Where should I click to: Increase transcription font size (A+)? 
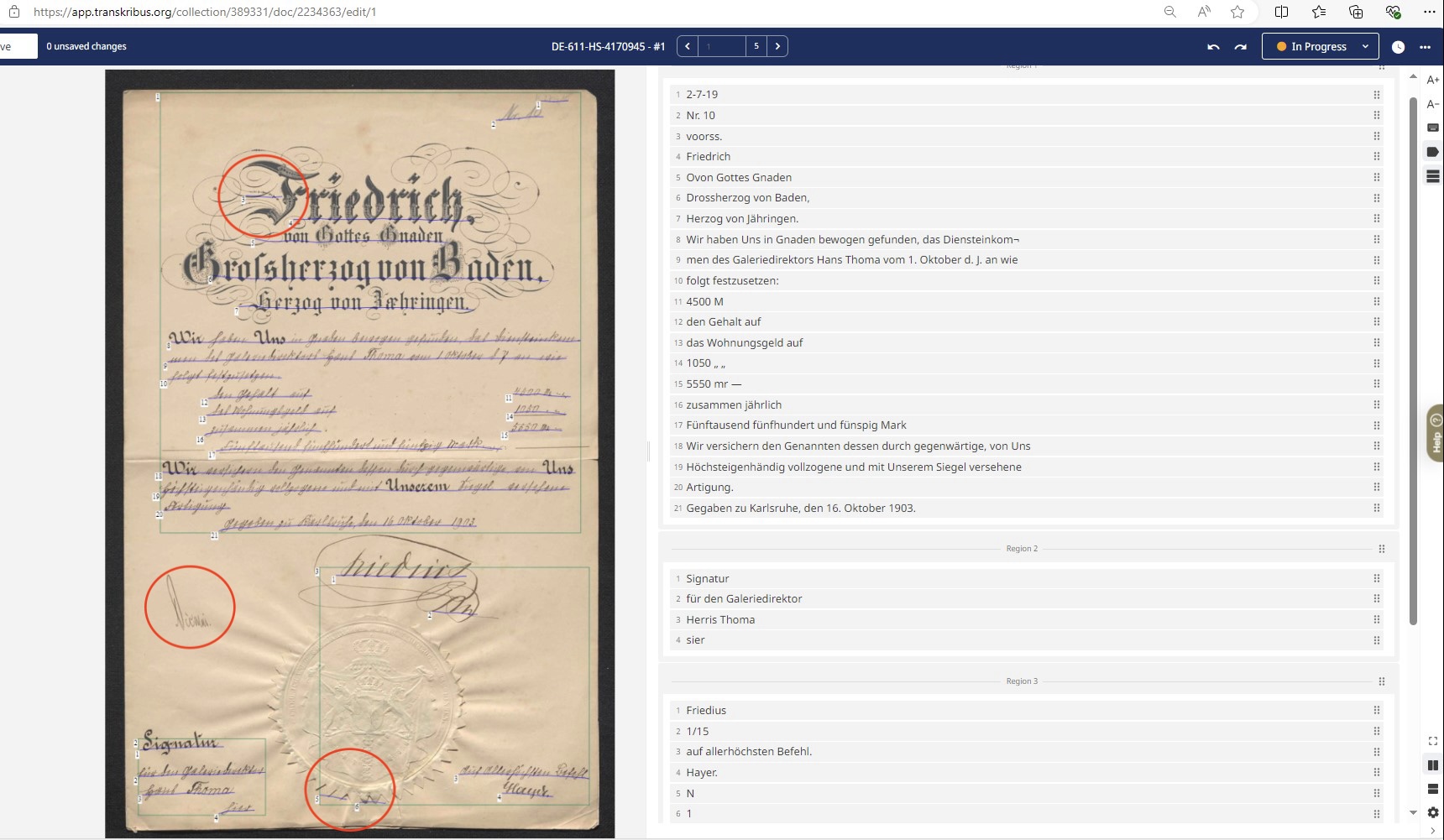click(1433, 80)
